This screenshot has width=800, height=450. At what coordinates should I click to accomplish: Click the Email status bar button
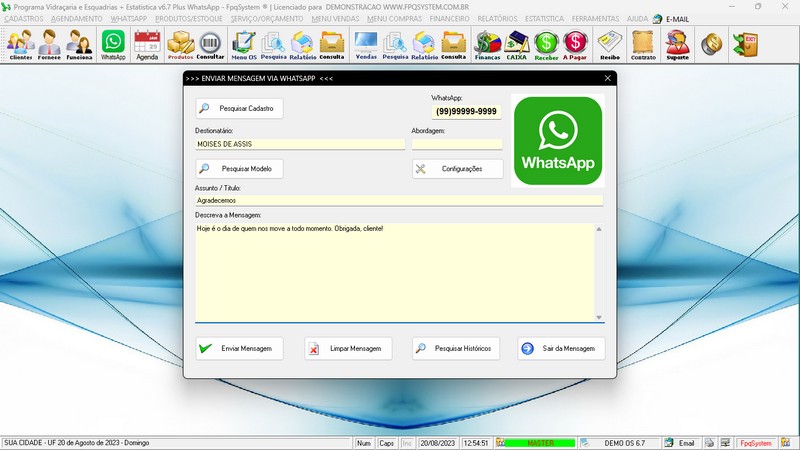681,443
